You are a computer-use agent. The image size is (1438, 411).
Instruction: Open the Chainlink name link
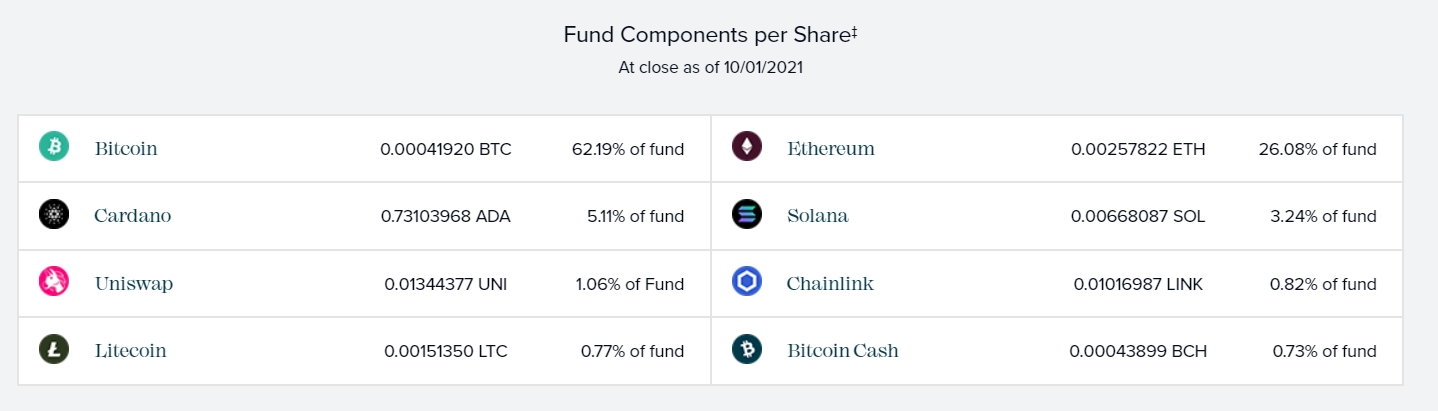coord(830,284)
